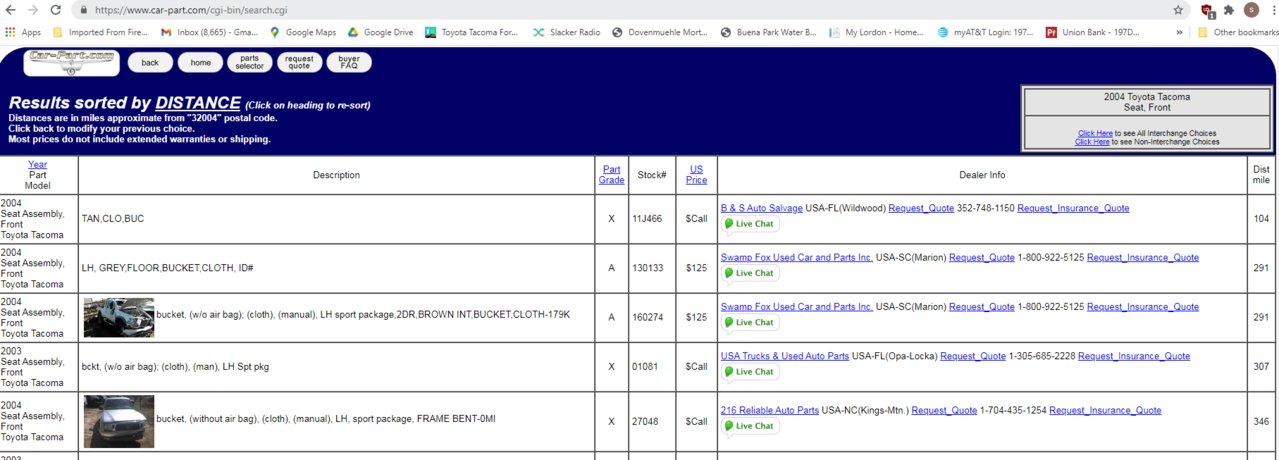Start Live Chat with B & S Auto Salvage
The height and width of the screenshot is (460, 1279).
(x=750, y=224)
